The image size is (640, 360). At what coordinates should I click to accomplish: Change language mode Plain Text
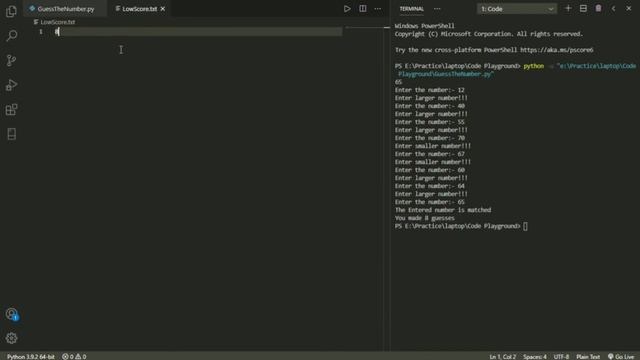(588, 356)
